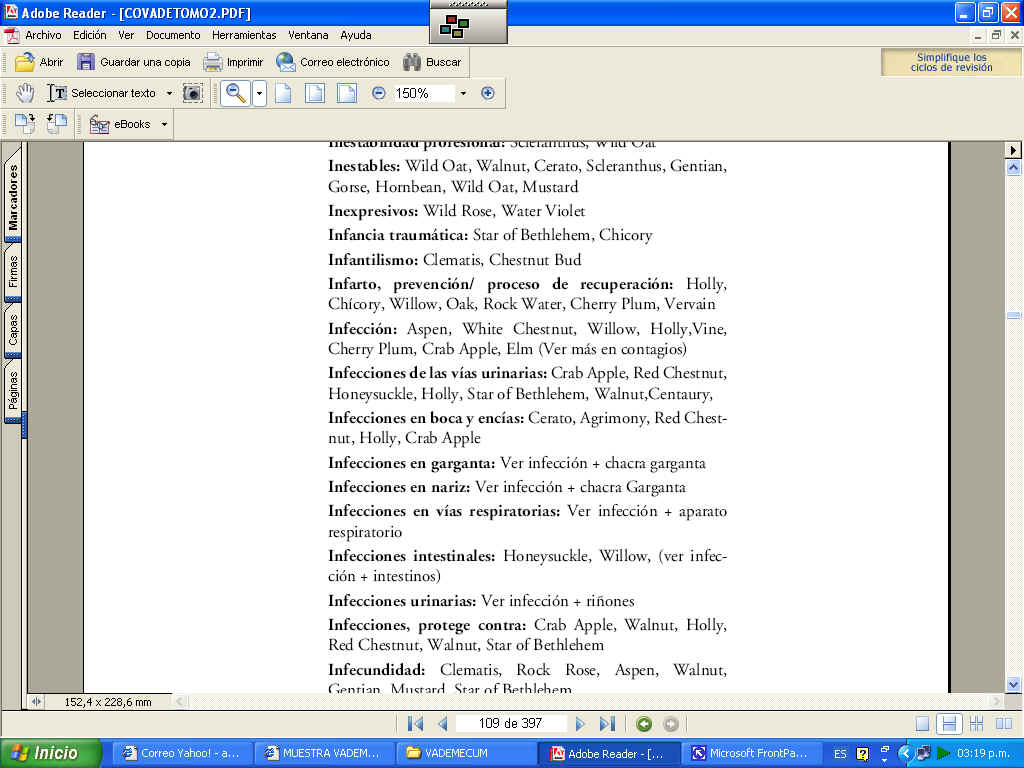The width and height of the screenshot is (1024, 768).
Task: Open a file with Abrir button
Action: click(x=39, y=62)
